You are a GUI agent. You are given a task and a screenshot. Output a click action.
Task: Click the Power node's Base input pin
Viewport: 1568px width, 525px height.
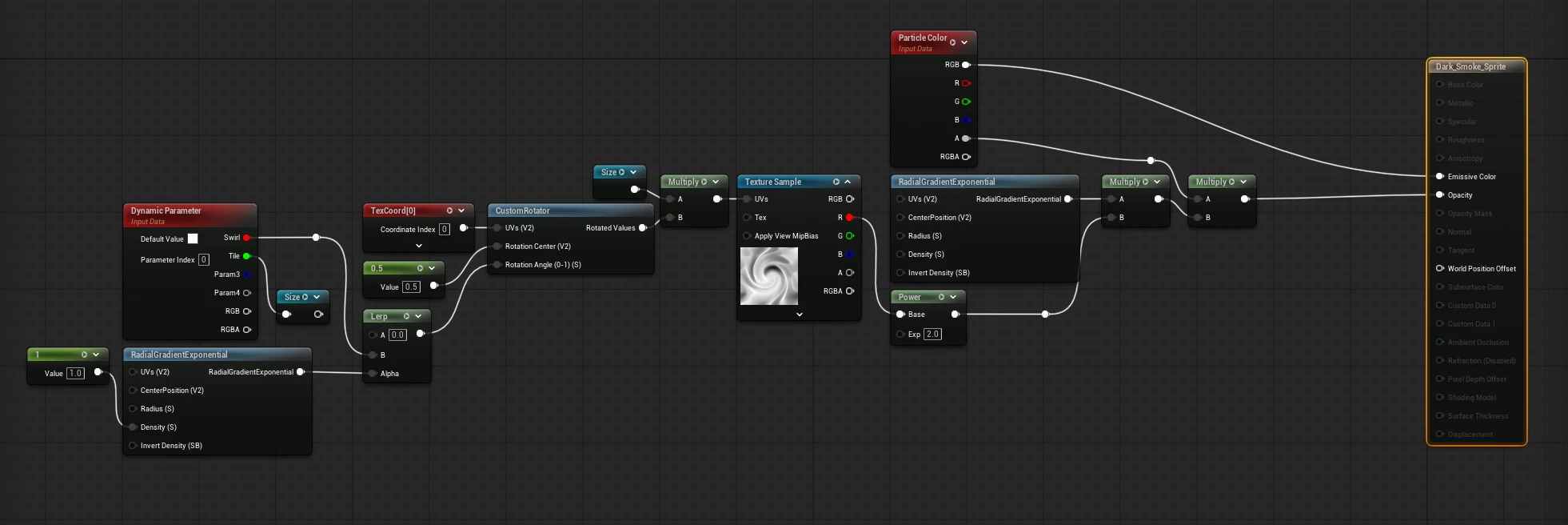[x=900, y=315]
